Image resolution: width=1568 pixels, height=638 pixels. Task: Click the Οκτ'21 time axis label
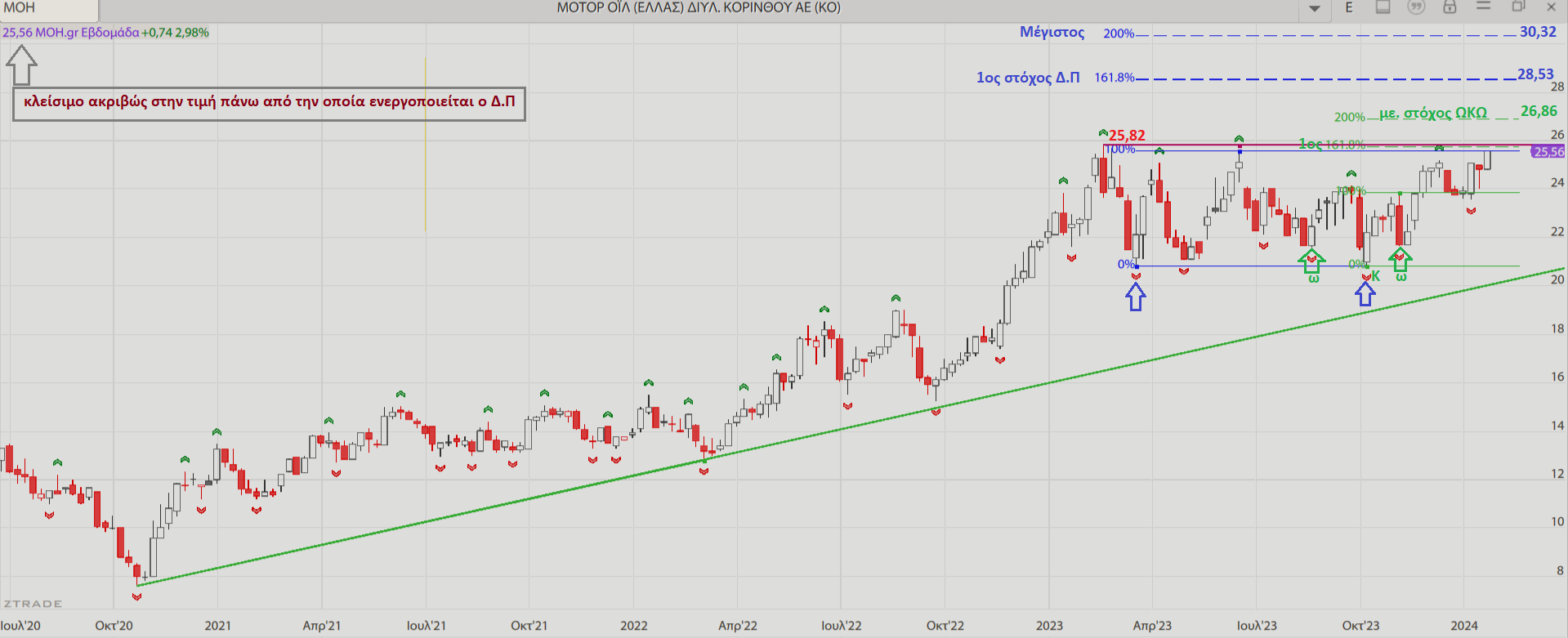coord(529,626)
